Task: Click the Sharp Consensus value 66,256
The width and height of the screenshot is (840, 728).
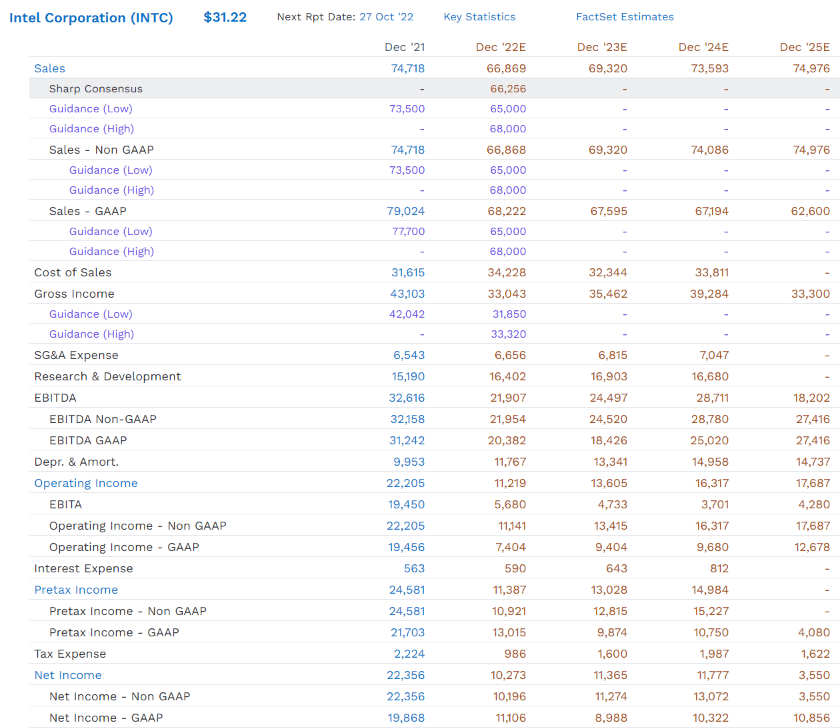Action: coord(508,89)
